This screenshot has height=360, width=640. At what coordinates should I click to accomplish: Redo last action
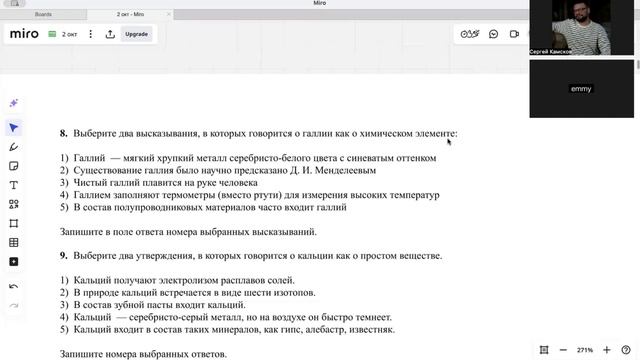coord(13,306)
